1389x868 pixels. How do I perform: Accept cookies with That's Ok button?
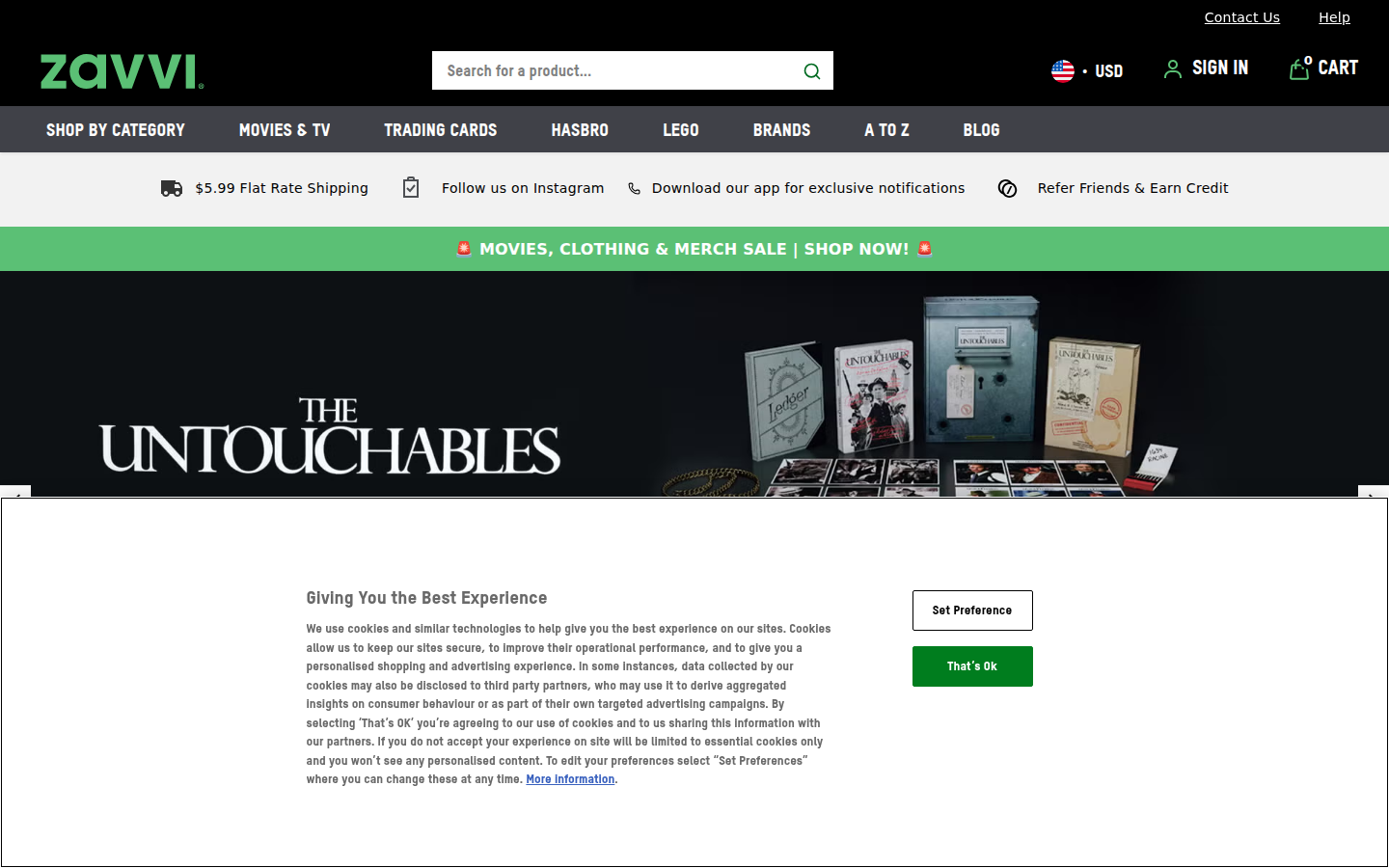coord(972,666)
